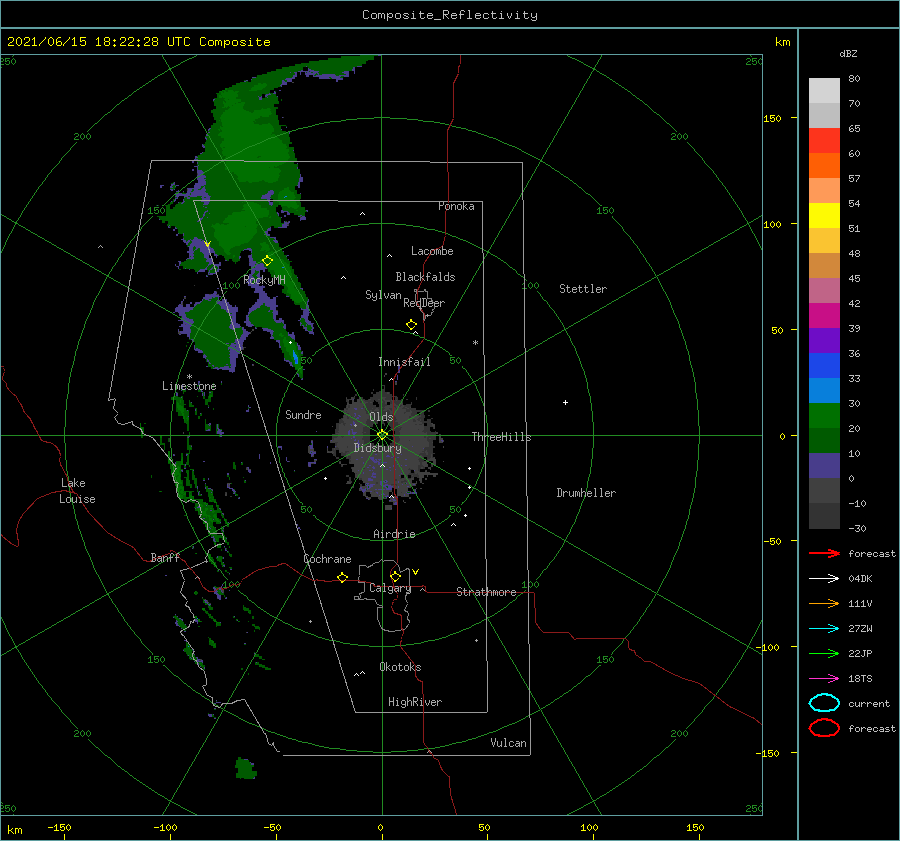This screenshot has width=900, height=841.
Task: Click the yellow diamond marker below Cochrane
Action: click(x=343, y=577)
